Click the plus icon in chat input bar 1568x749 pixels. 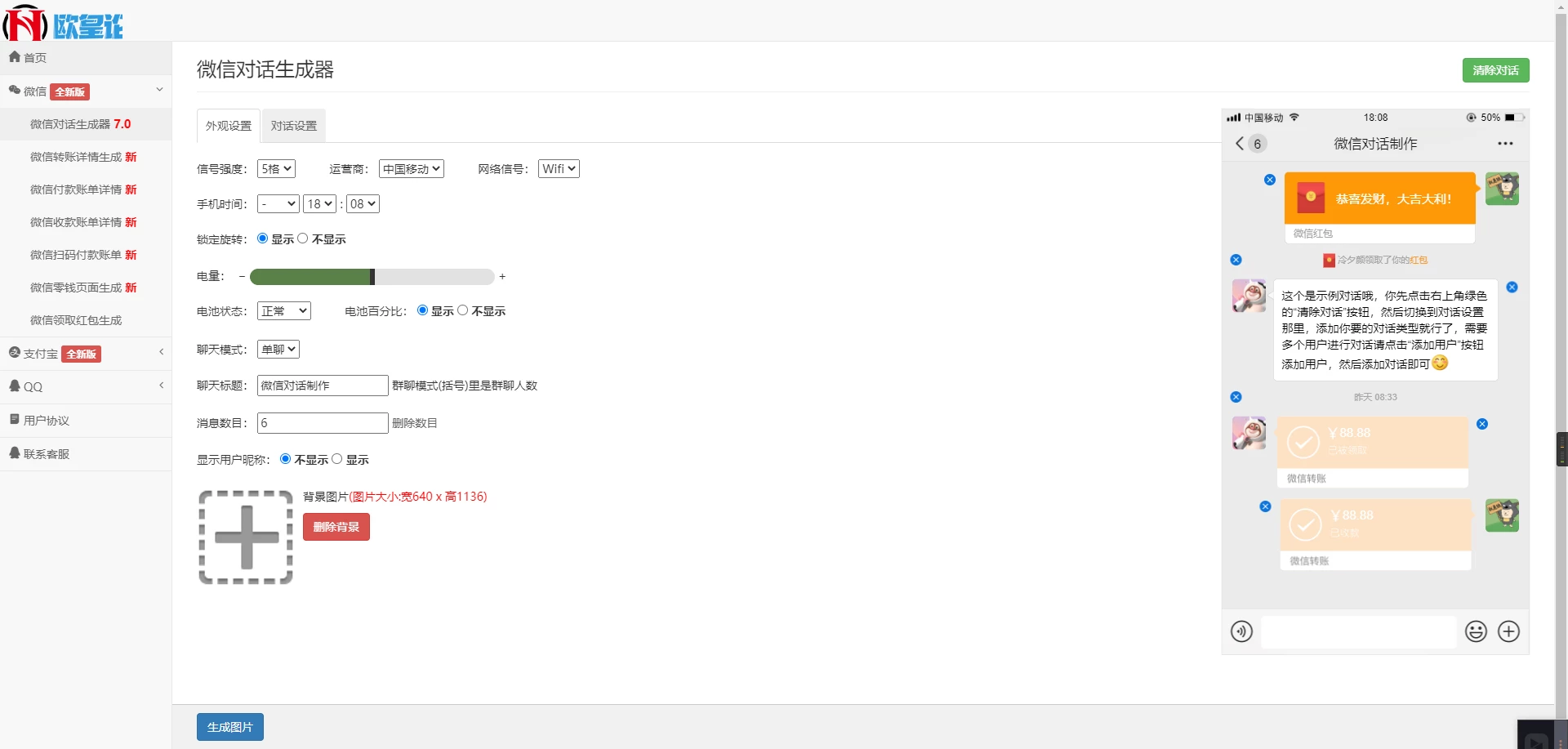pyautogui.click(x=1508, y=631)
